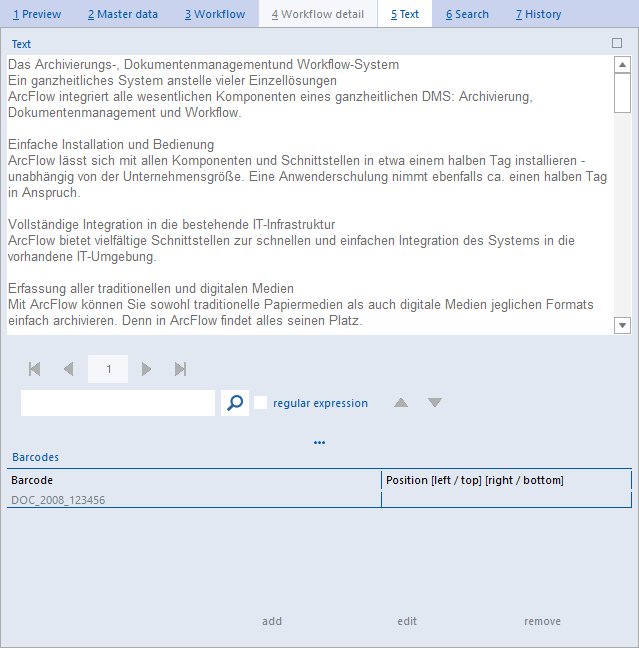Click the magnifier search icon
This screenshot has width=639, height=648.
(x=235, y=403)
